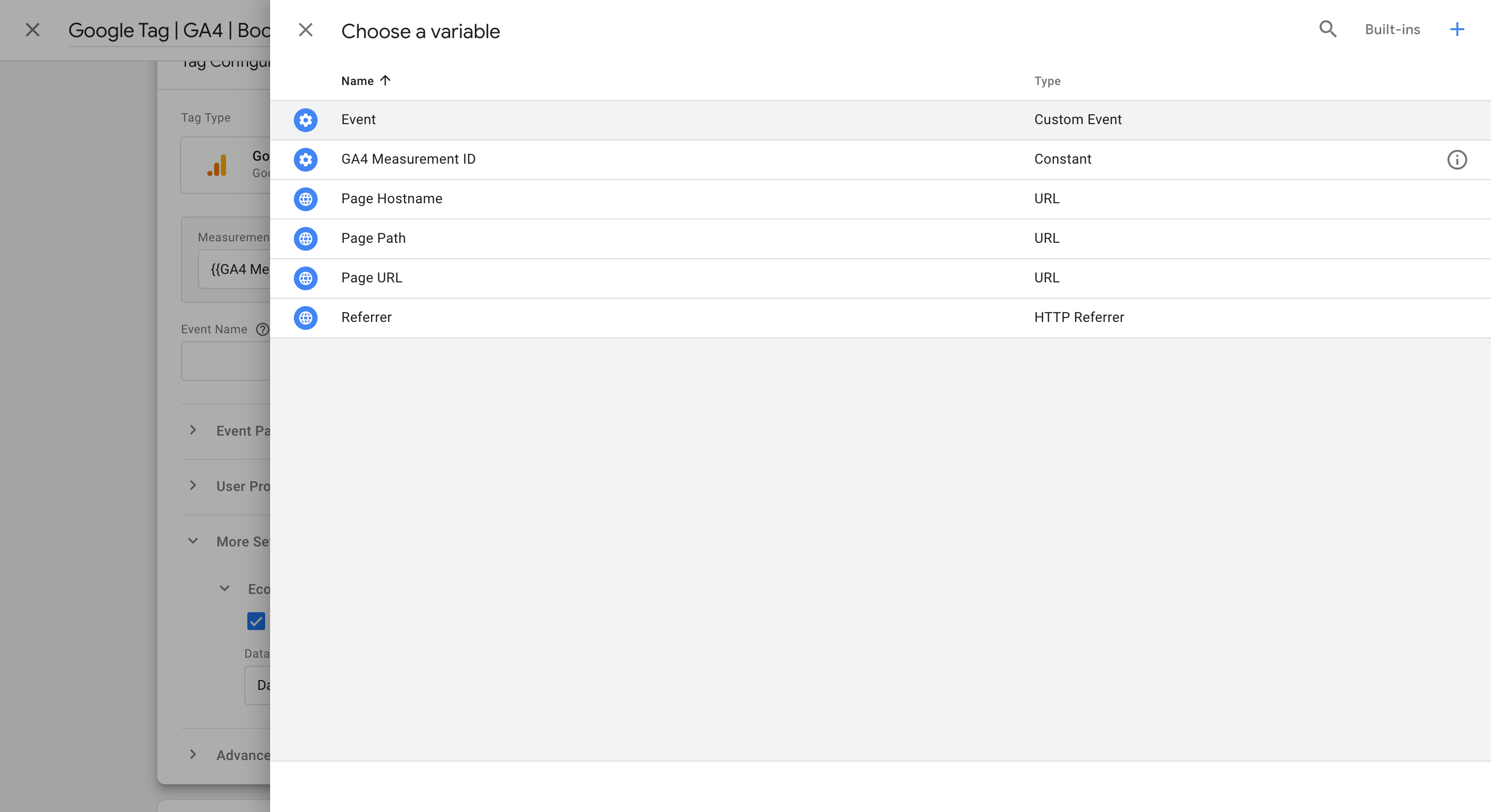Screen dimensions: 1491x812
Task: Edit the Google Tag name title
Action: pyautogui.click(x=169, y=30)
